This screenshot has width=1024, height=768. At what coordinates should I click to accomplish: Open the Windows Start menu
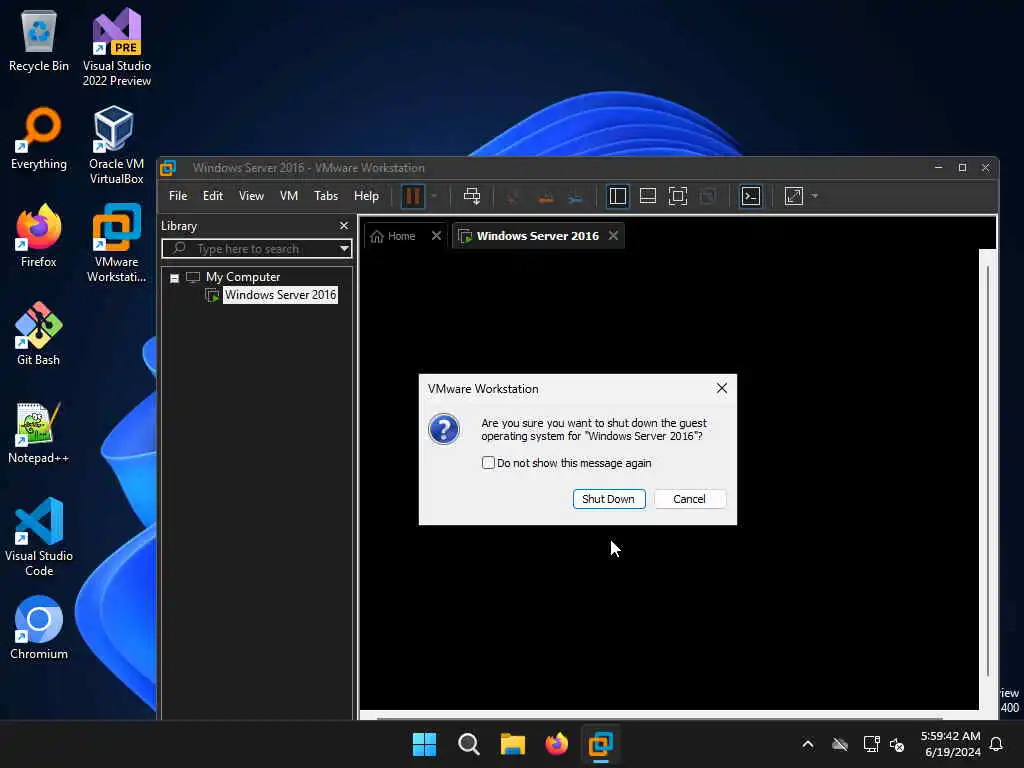click(x=424, y=744)
